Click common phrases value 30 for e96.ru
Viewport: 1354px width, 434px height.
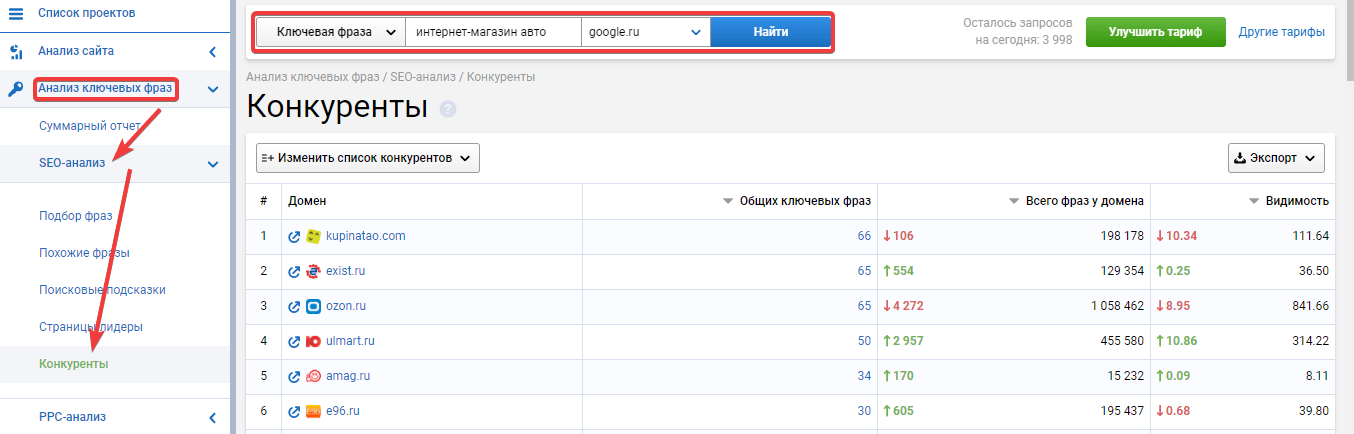(864, 412)
